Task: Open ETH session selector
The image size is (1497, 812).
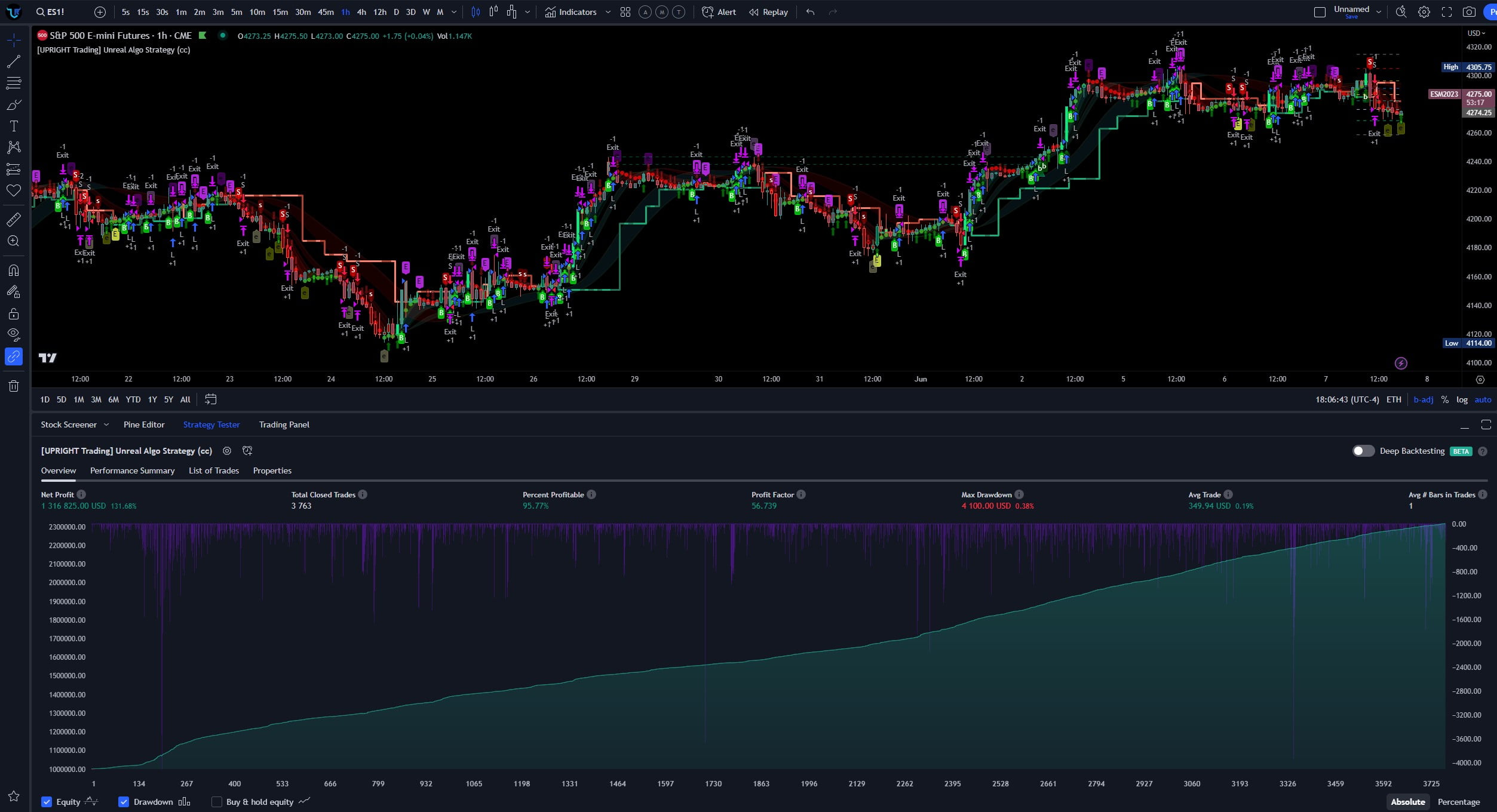Action: (1394, 399)
